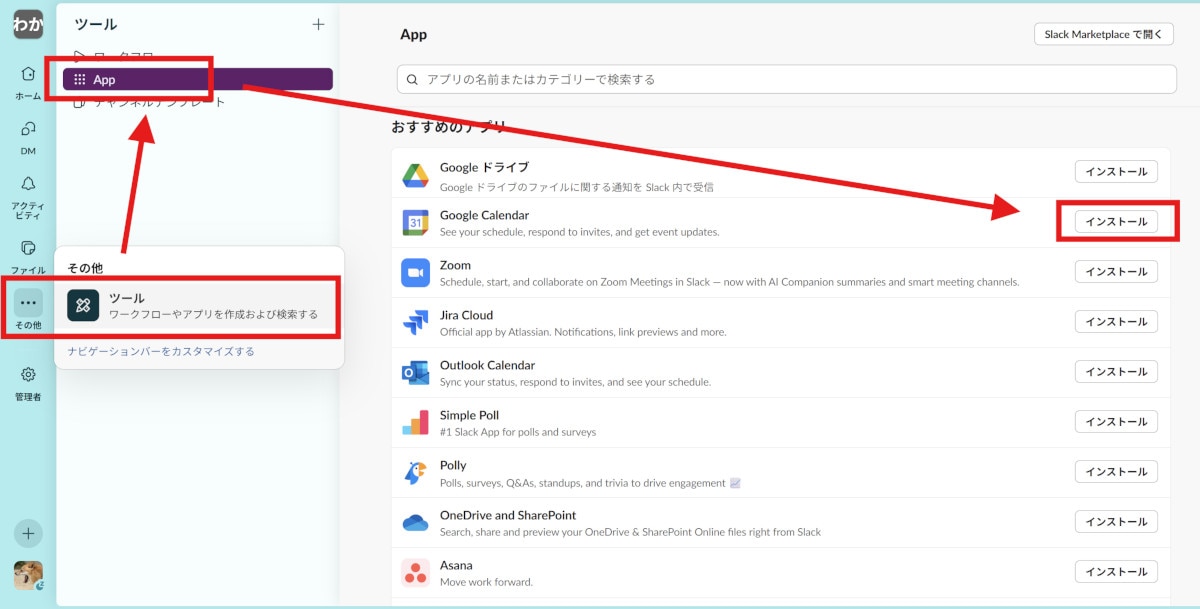Click the workspace icon at top left
1200x609 pixels.
[28, 24]
